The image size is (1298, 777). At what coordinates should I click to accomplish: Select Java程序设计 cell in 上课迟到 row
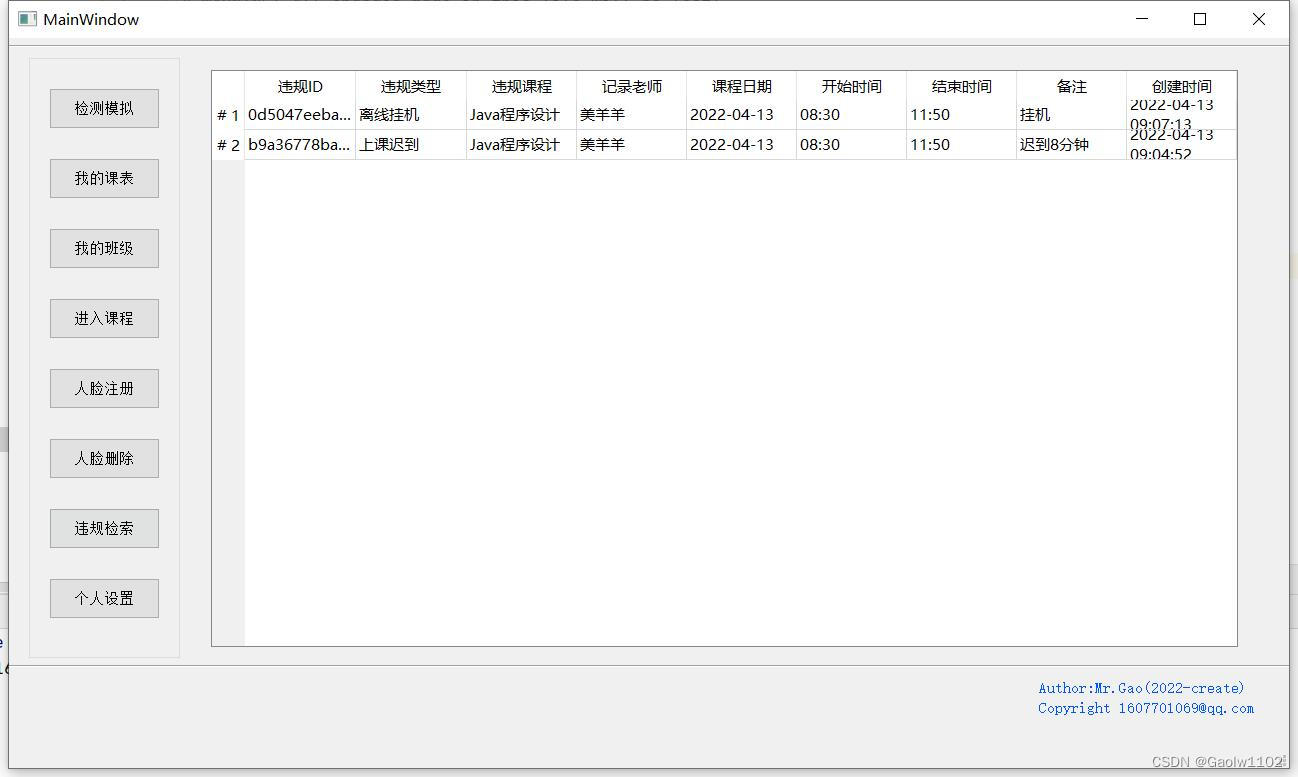521,145
